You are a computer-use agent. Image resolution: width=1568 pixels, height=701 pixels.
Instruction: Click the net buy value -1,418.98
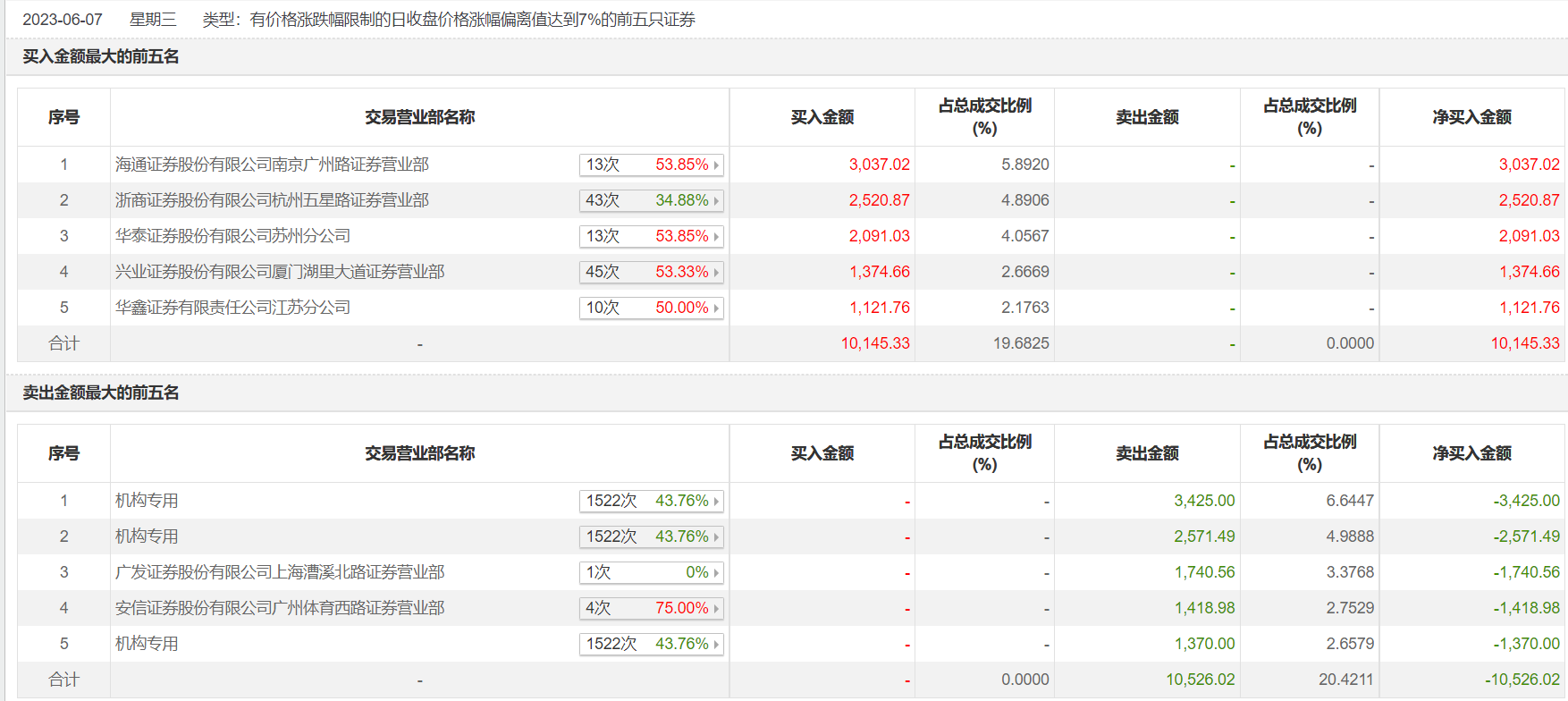(x=1526, y=608)
